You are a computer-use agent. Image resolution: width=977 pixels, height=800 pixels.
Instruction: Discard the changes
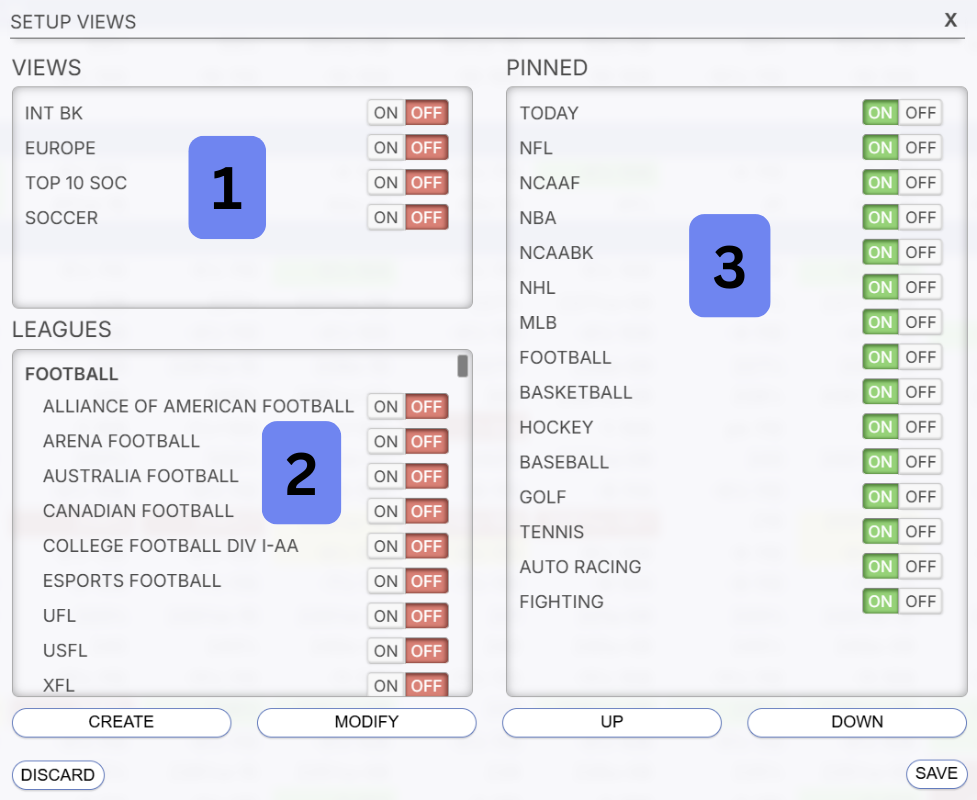click(x=58, y=775)
